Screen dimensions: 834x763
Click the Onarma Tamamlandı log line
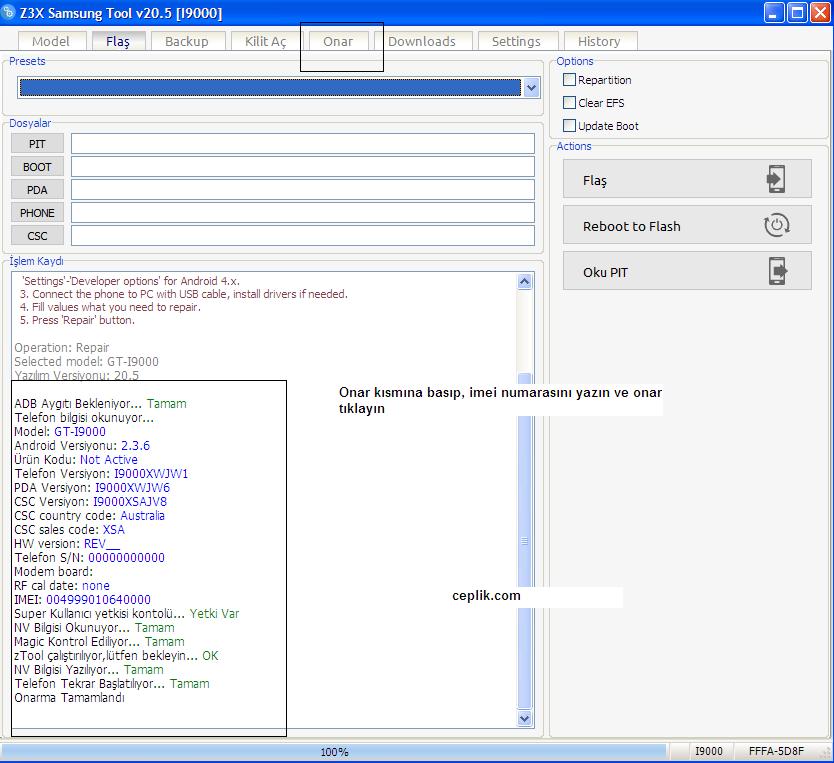tap(70, 697)
